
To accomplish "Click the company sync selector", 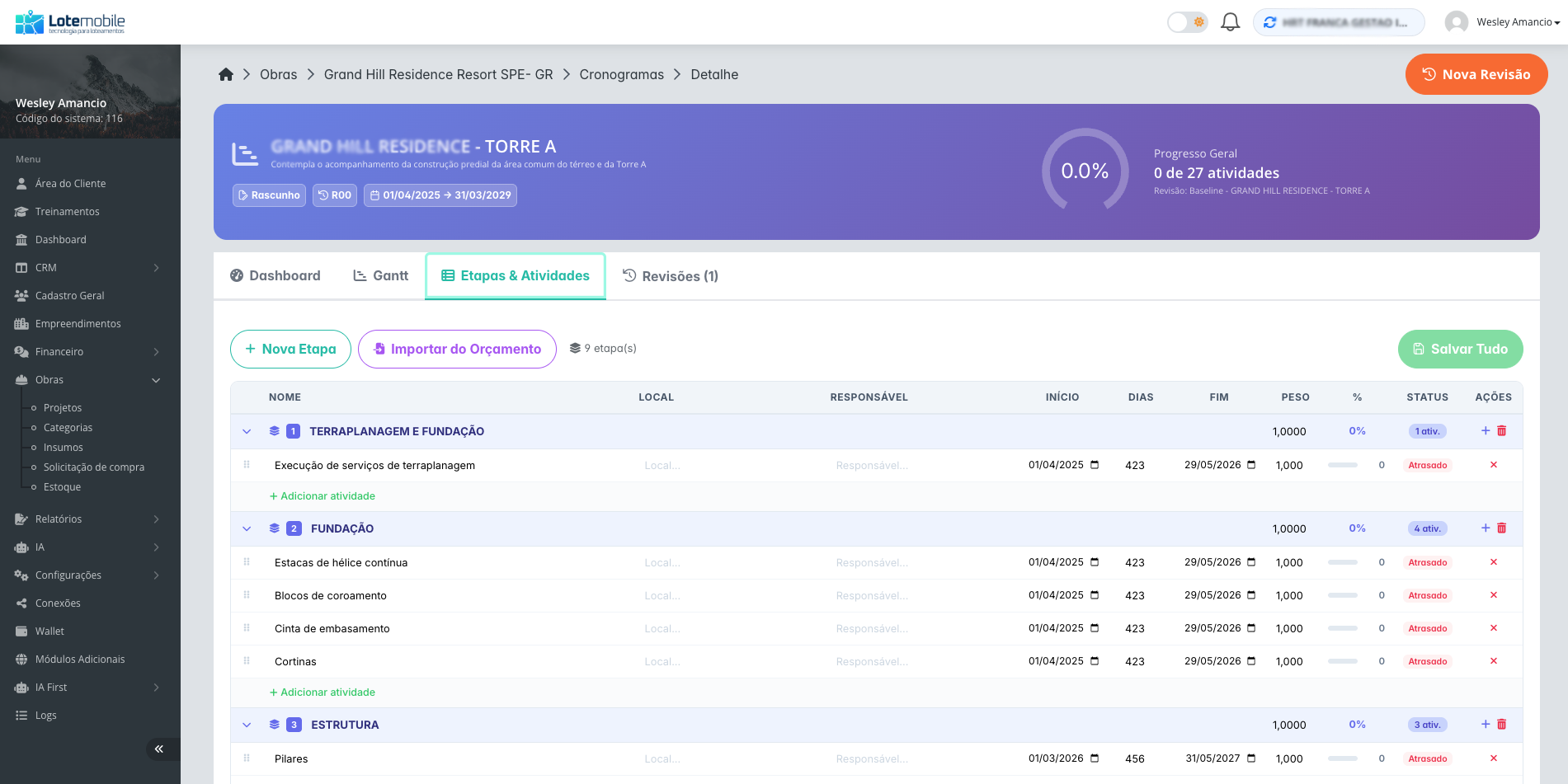I will pos(1338,22).
